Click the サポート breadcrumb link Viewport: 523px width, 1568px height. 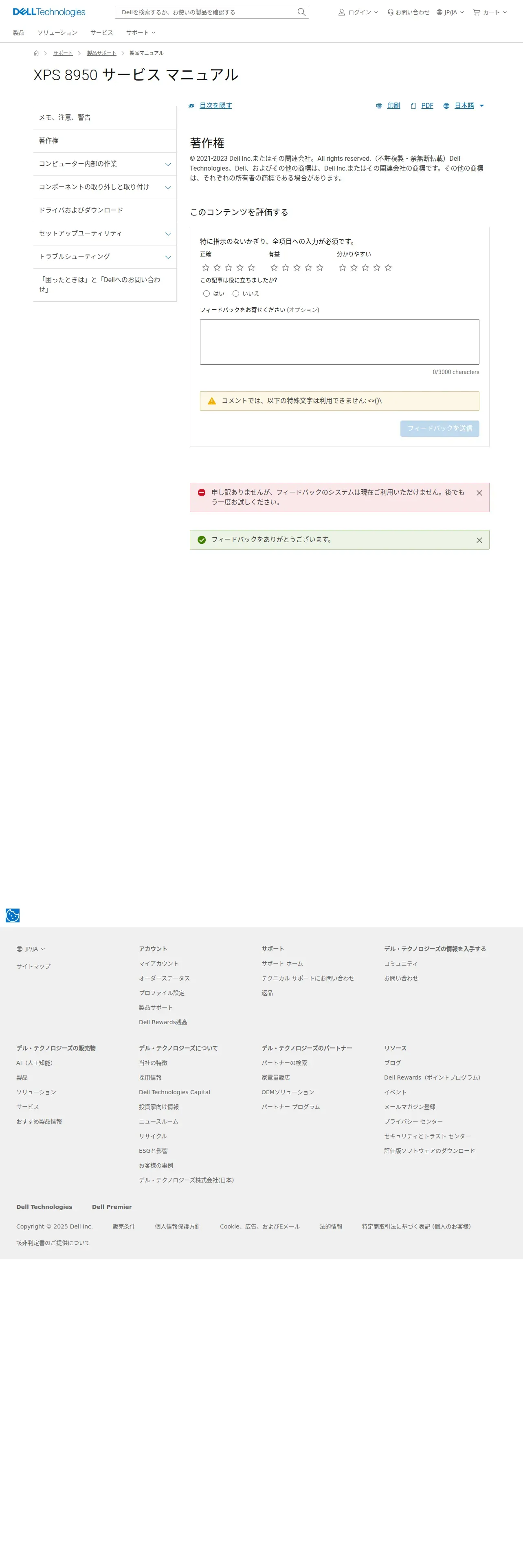click(63, 54)
